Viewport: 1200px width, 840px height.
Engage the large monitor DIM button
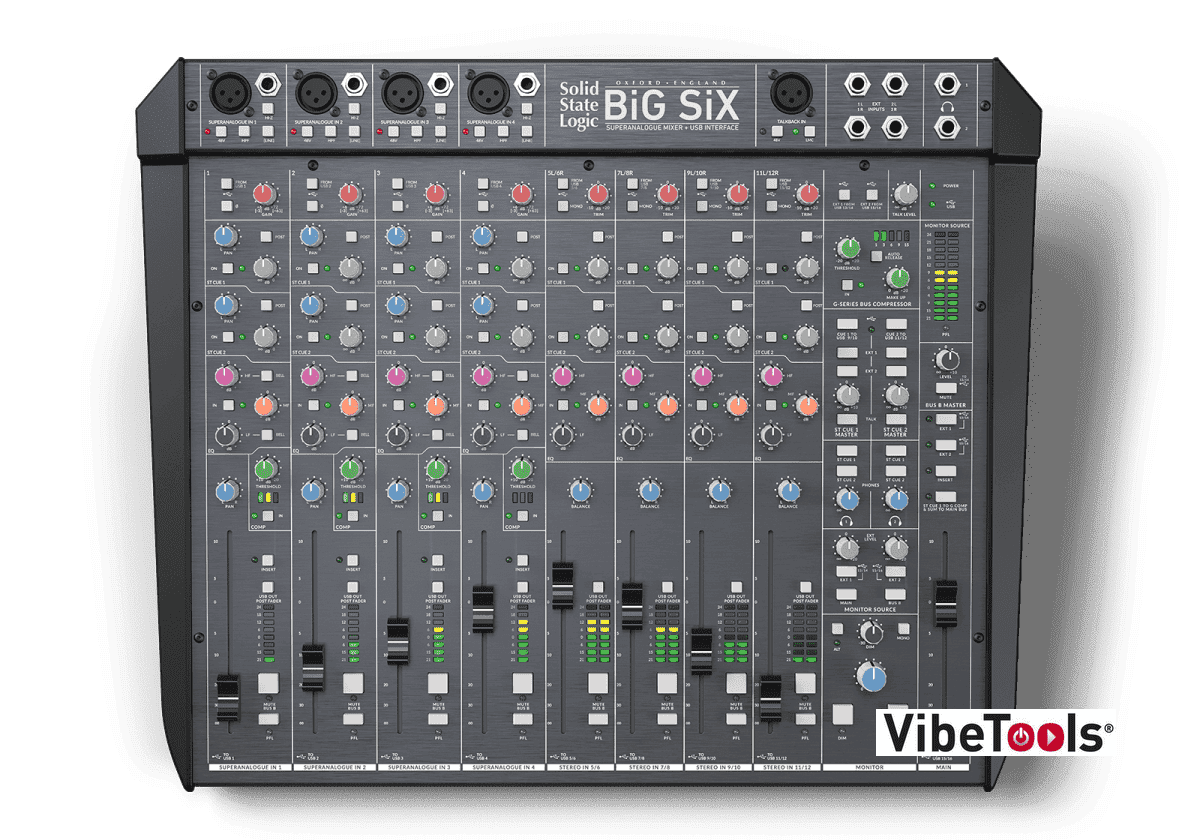(842, 714)
